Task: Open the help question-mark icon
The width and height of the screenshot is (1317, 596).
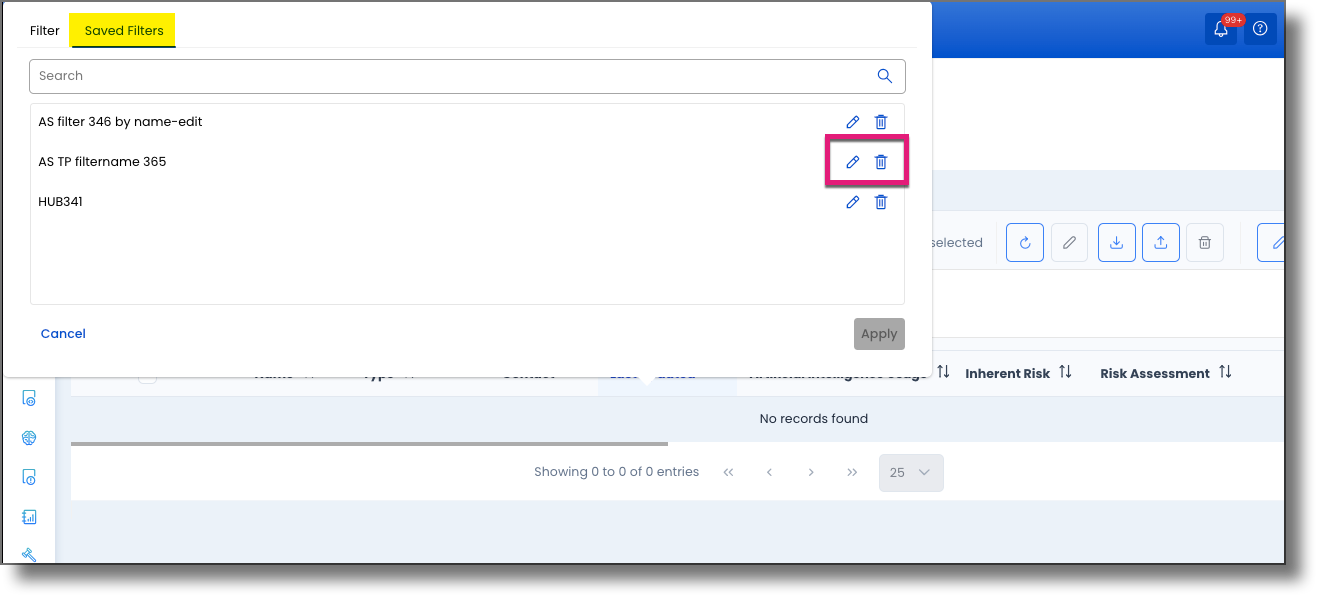Action: (1259, 28)
